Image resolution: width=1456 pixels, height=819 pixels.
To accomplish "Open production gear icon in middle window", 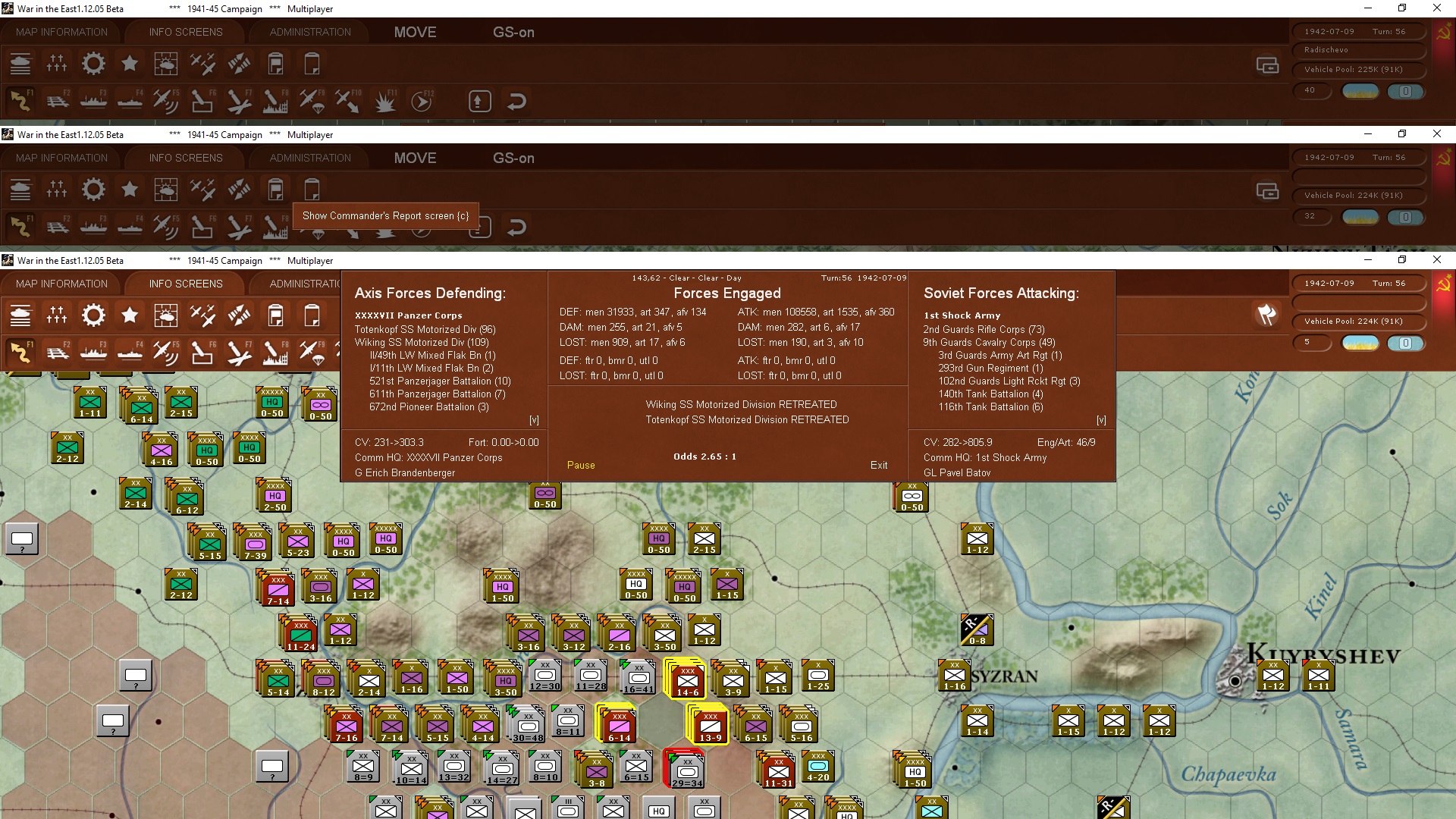I will click(x=93, y=190).
